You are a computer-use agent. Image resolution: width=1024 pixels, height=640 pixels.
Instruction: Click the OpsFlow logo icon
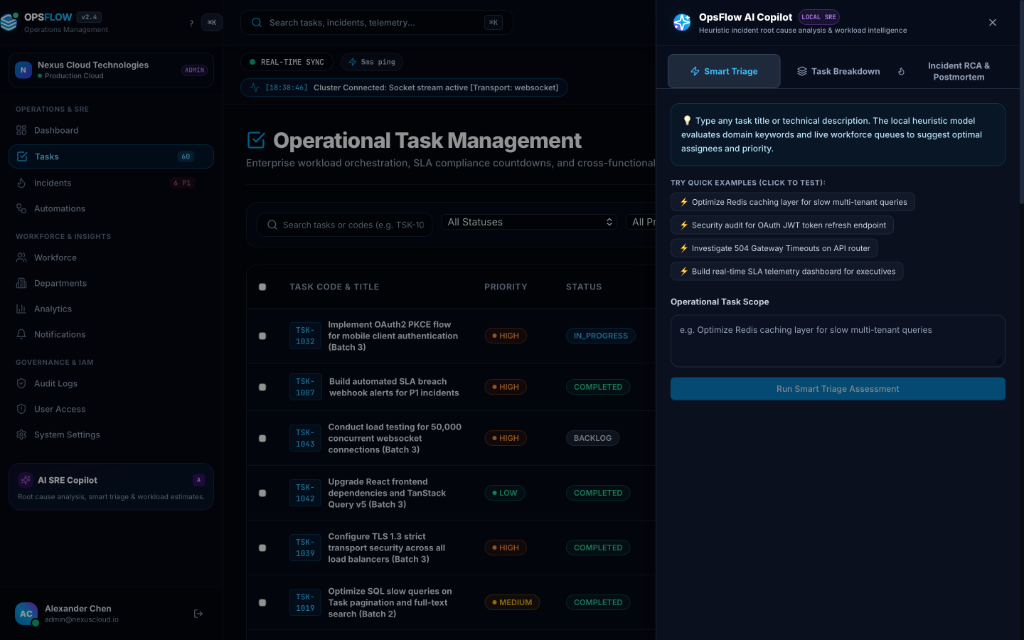(x=9, y=22)
